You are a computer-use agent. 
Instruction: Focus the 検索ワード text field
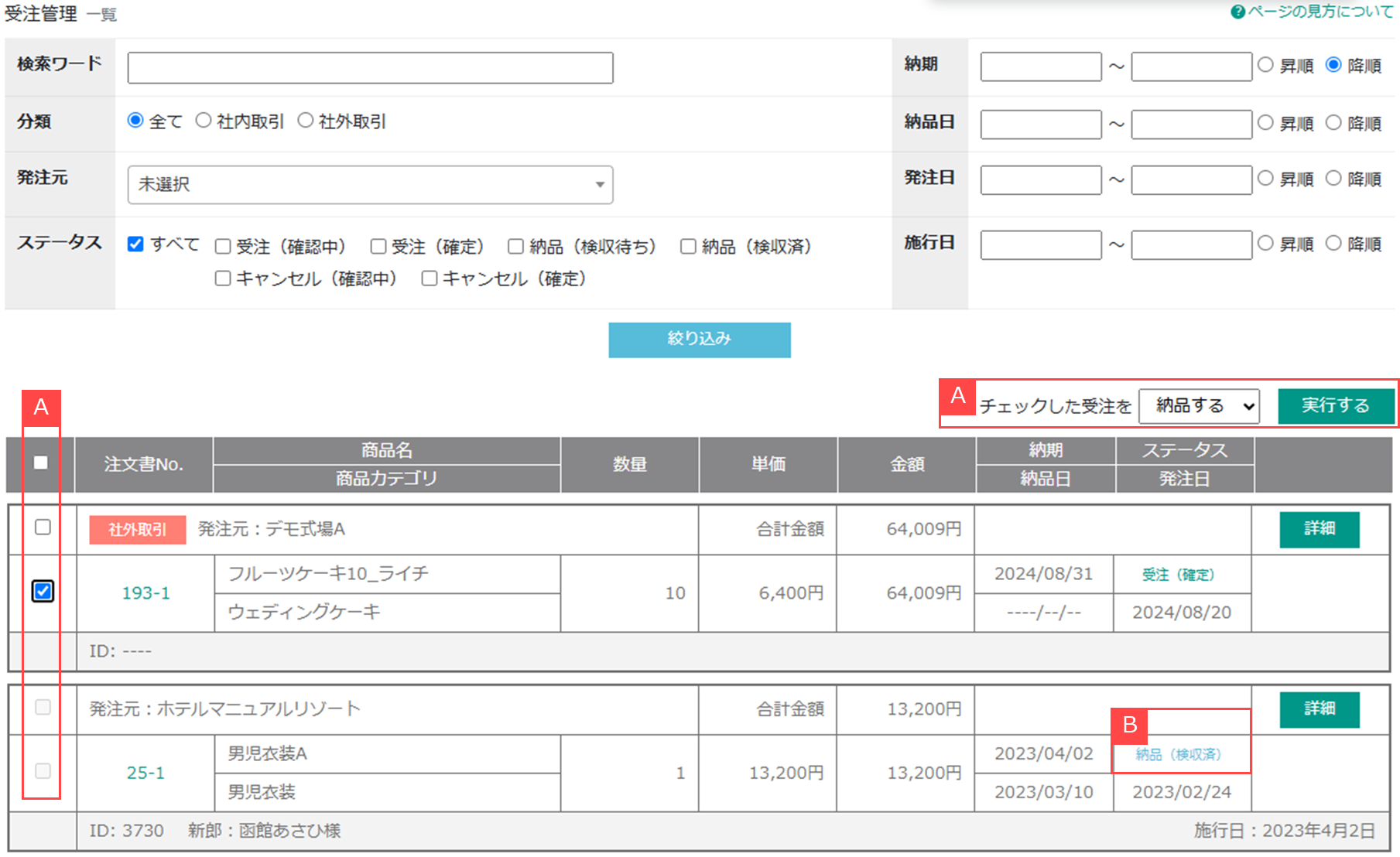[370, 68]
